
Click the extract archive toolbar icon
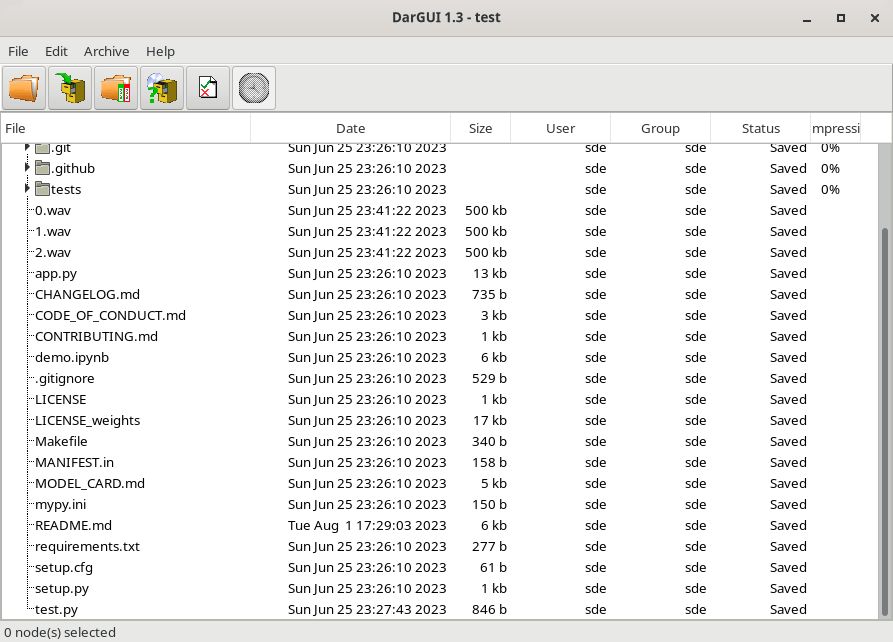[116, 88]
